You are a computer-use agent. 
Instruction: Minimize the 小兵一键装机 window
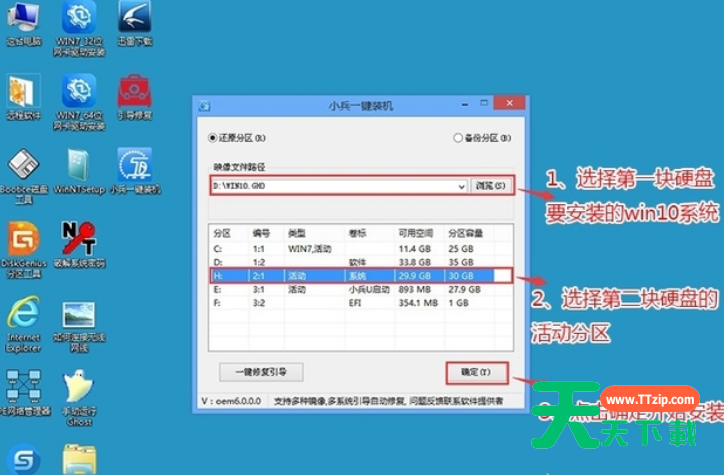click(x=465, y=104)
